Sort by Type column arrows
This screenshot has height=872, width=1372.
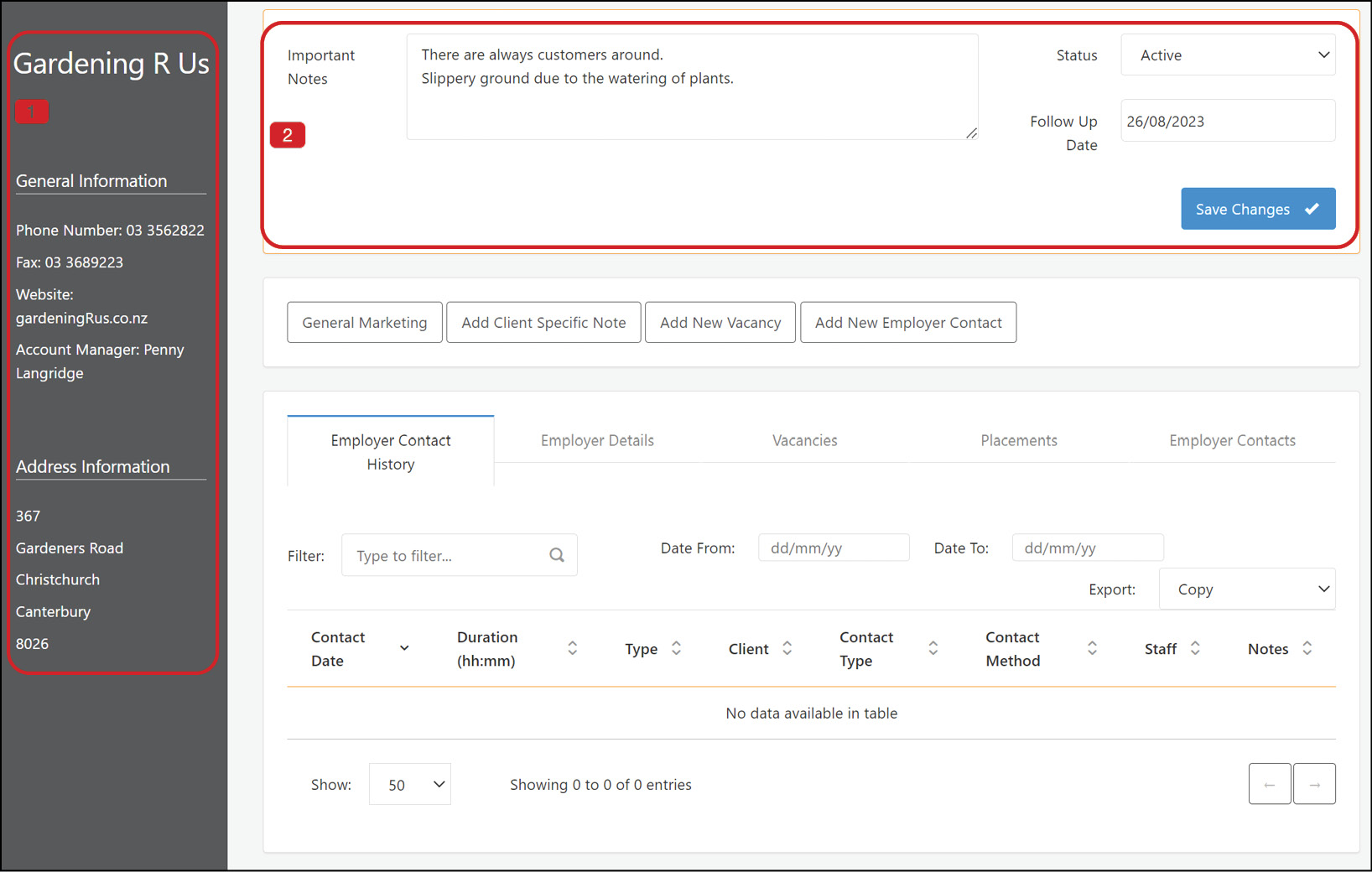676,648
